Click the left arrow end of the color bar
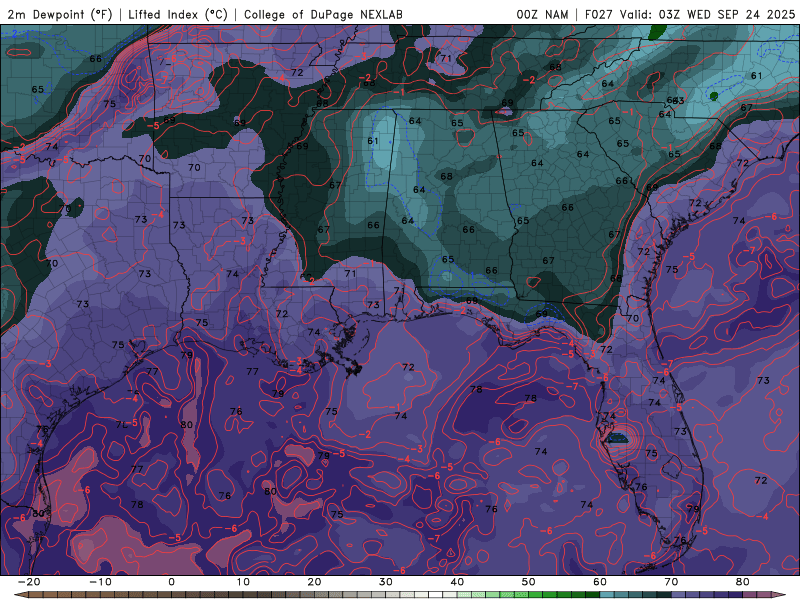The width and height of the screenshot is (800, 600). click(20, 595)
